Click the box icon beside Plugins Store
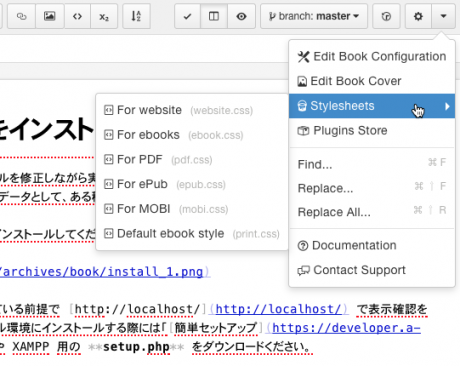The image size is (460, 366). (x=303, y=131)
